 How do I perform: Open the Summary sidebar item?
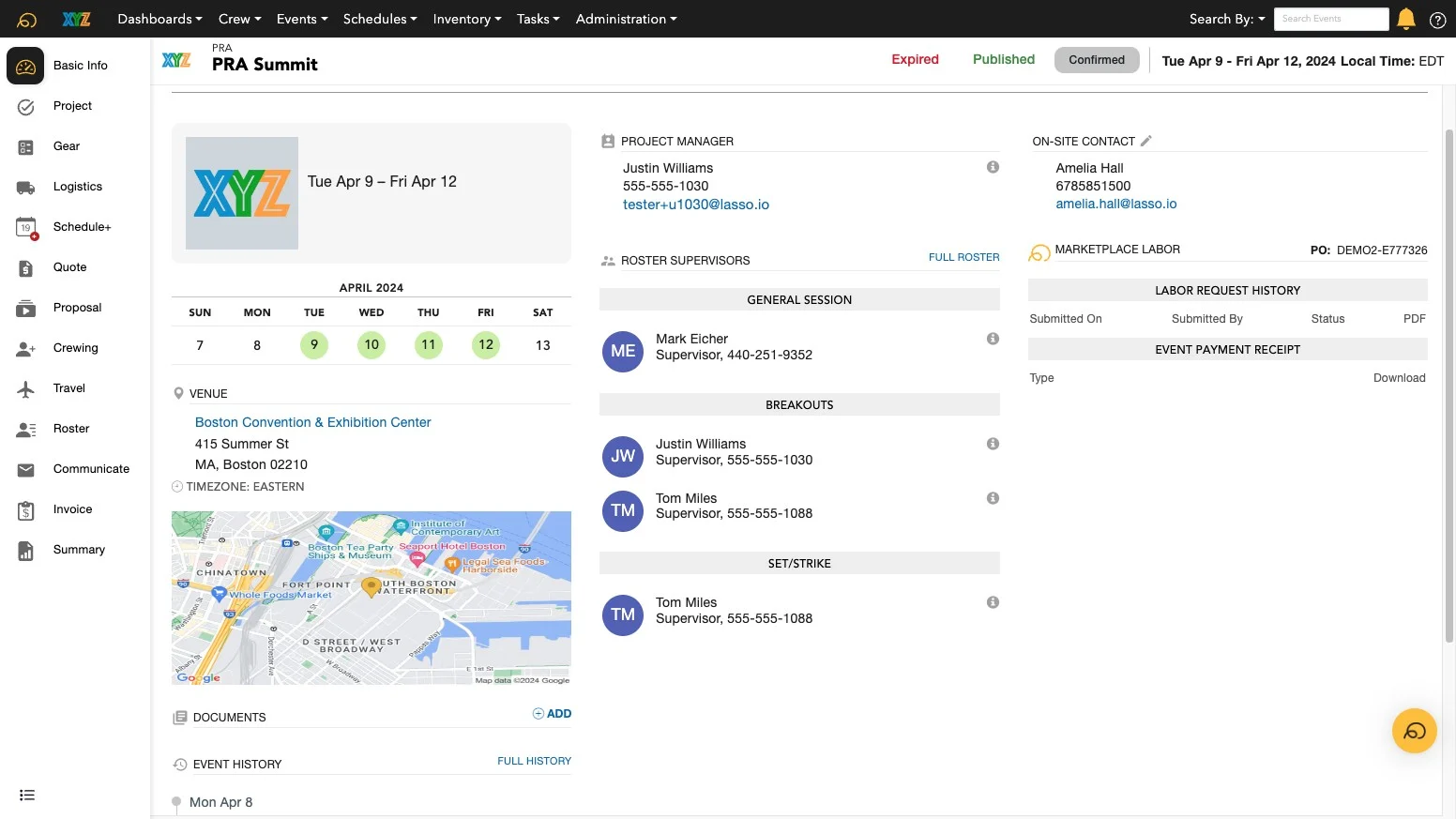[x=79, y=550]
